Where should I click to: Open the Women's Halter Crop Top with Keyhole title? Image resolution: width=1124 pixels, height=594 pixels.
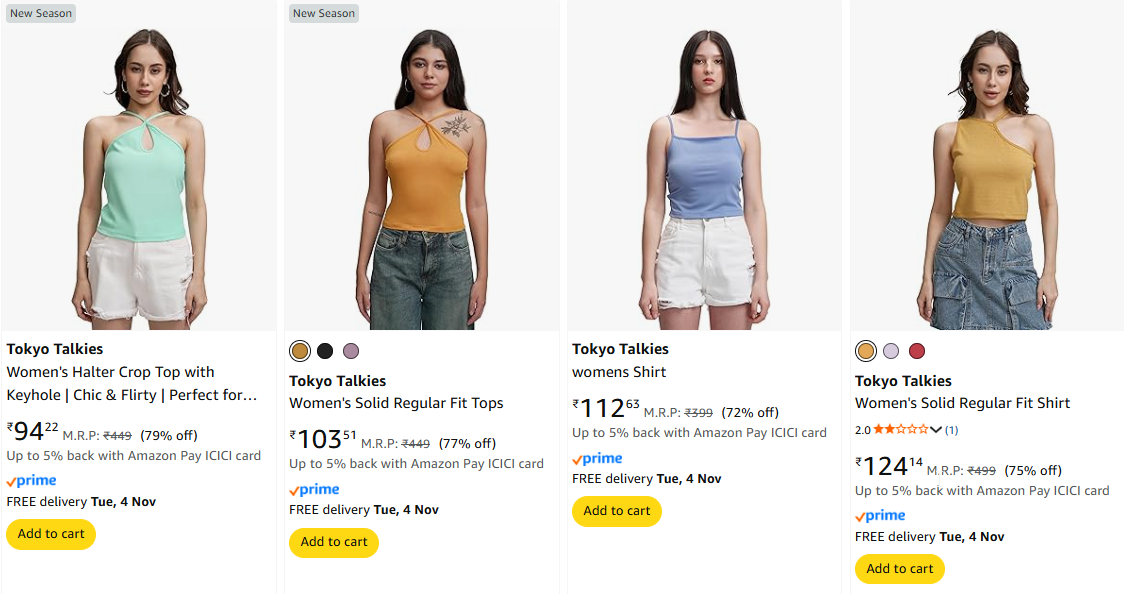coord(131,384)
